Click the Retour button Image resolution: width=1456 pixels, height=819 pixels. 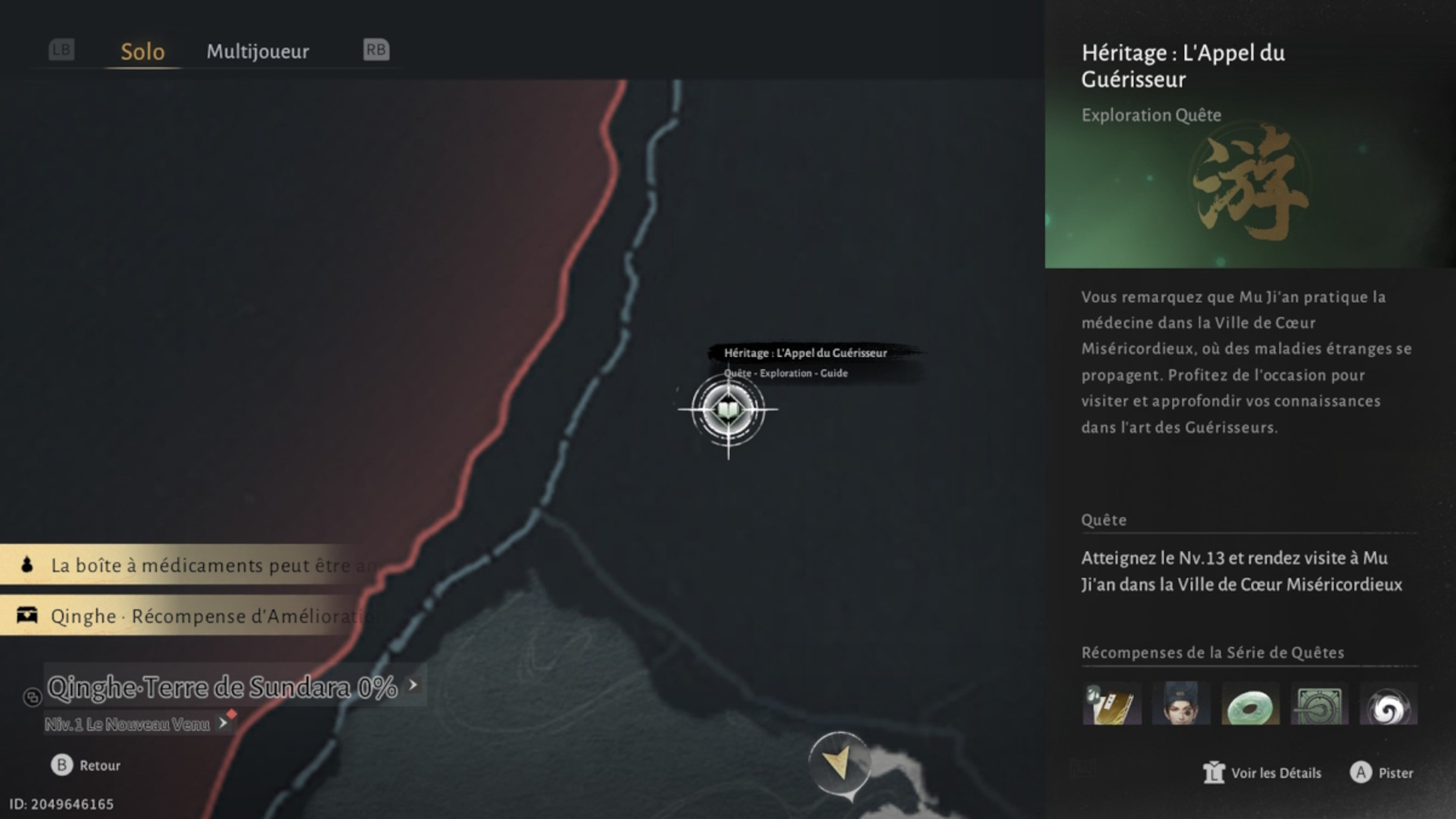tap(86, 766)
